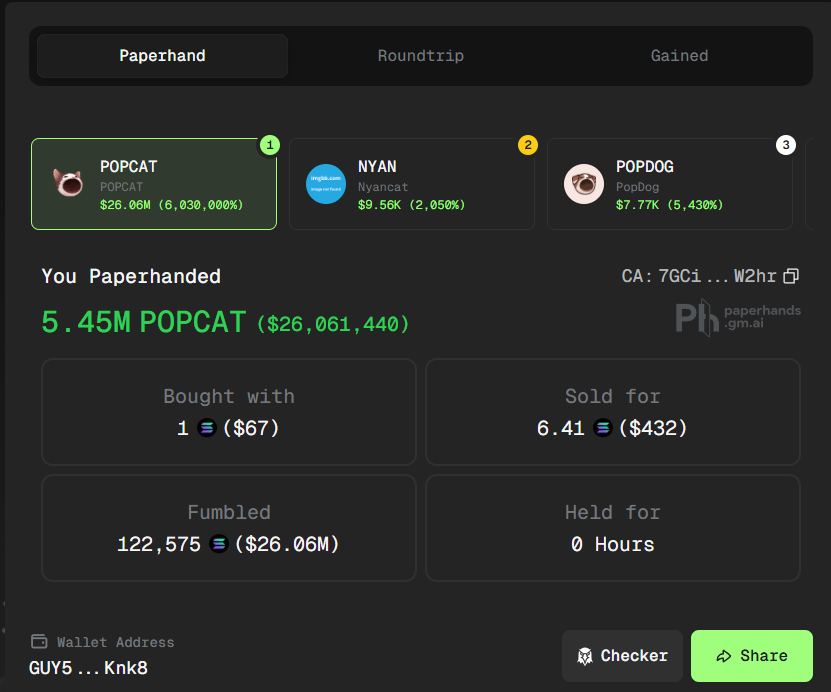The image size is (831, 692).
Task: Copy the contract address with copy icon
Action: pyautogui.click(x=791, y=276)
